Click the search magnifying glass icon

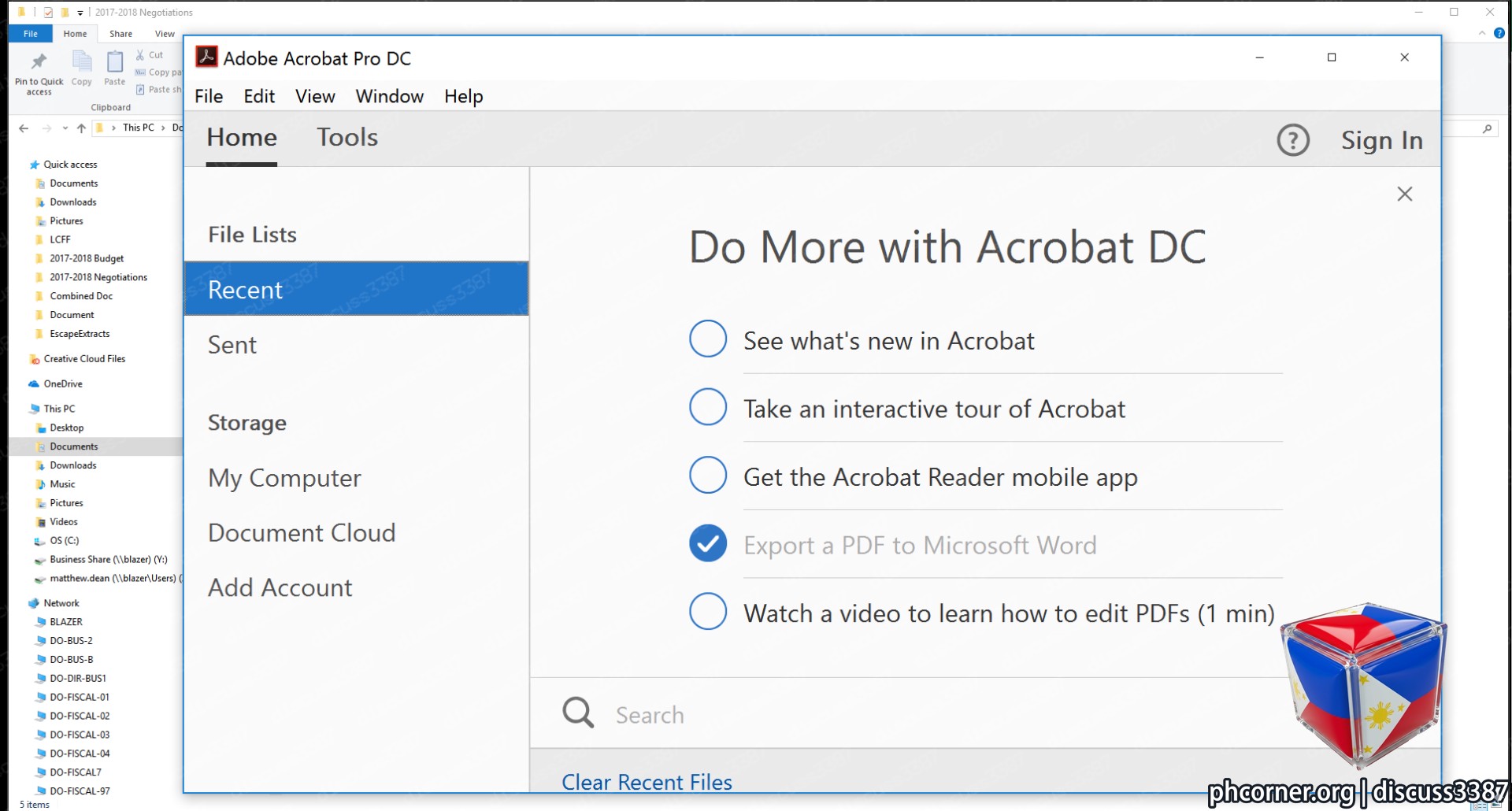[578, 713]
